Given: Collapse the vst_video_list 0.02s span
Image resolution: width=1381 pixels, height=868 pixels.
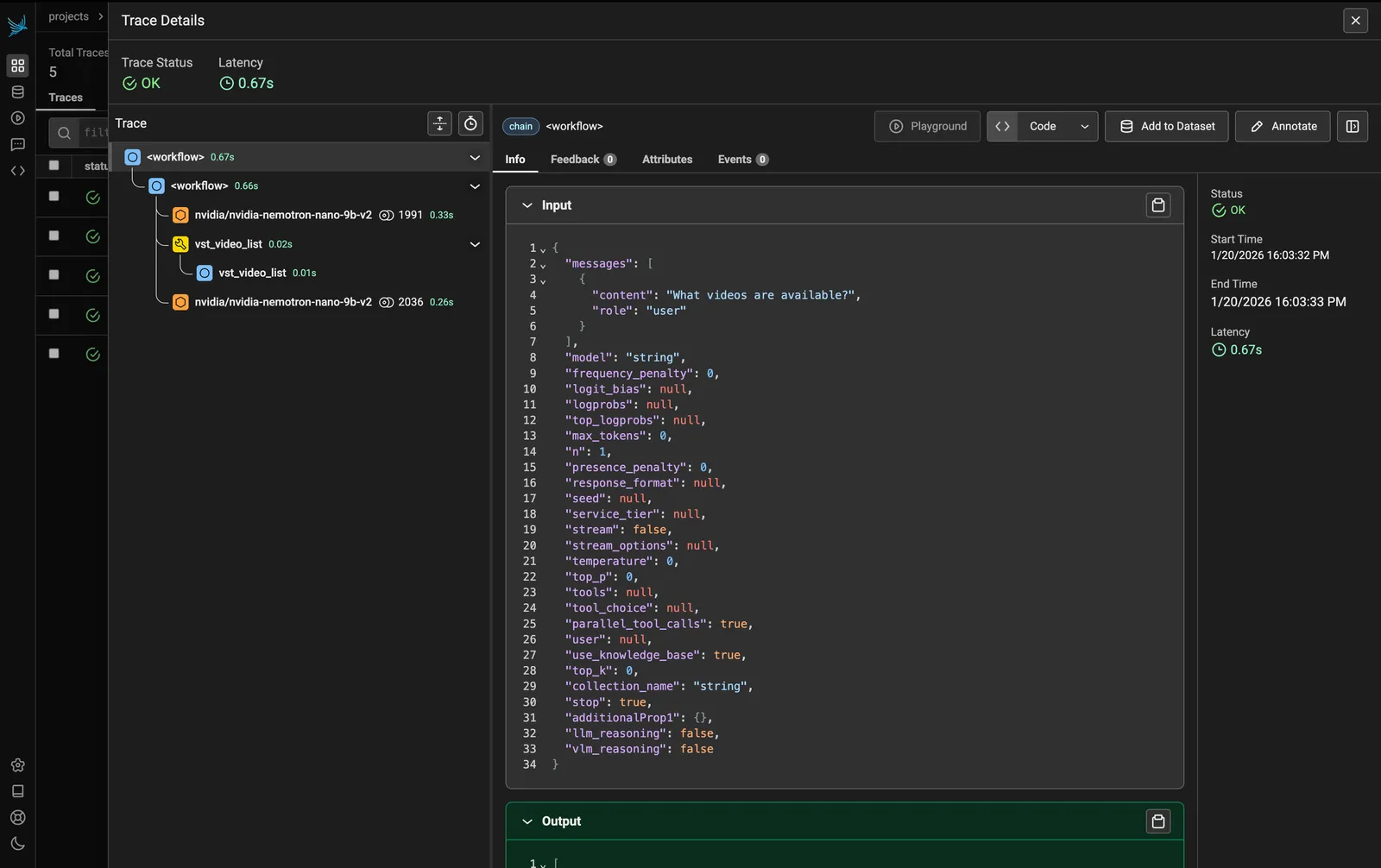Looking at the screenshot, I should (475, 244).
